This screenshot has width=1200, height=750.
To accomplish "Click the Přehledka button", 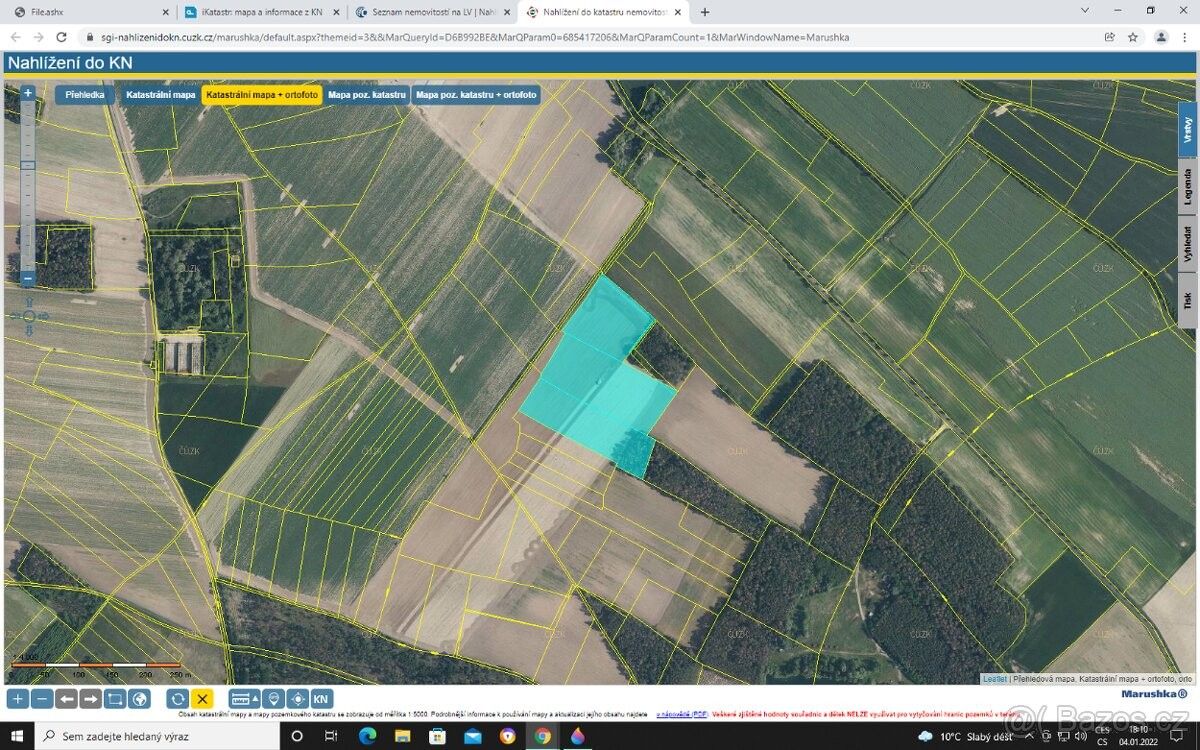I will click(85, 95).
